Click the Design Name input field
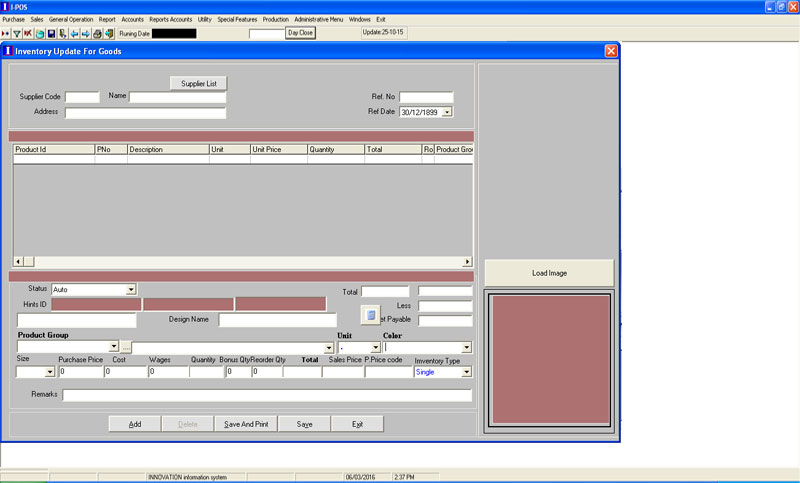The image size is (800, 483). [278, 320]
